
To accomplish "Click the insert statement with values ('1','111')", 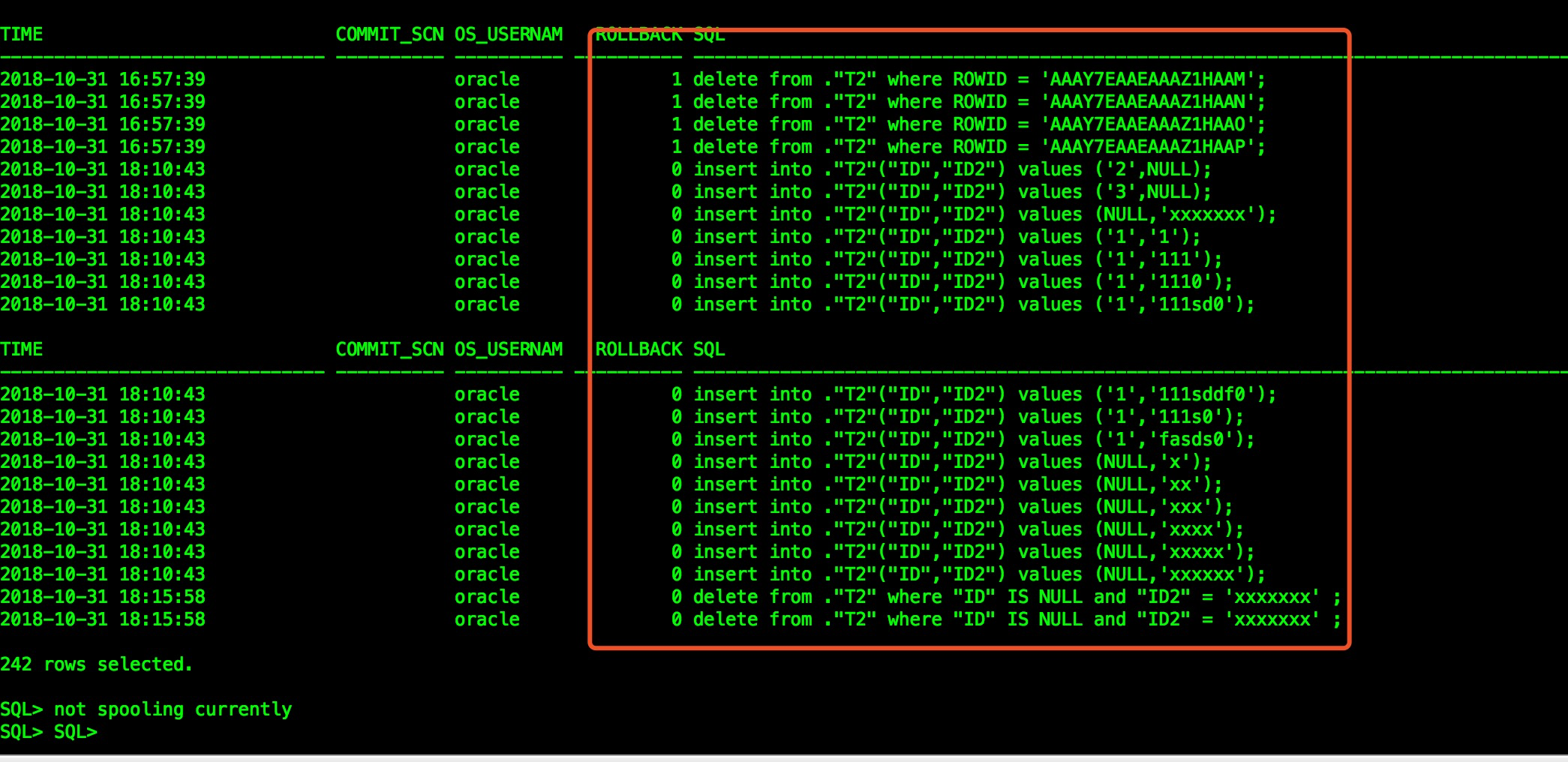I will pos(957,259).
